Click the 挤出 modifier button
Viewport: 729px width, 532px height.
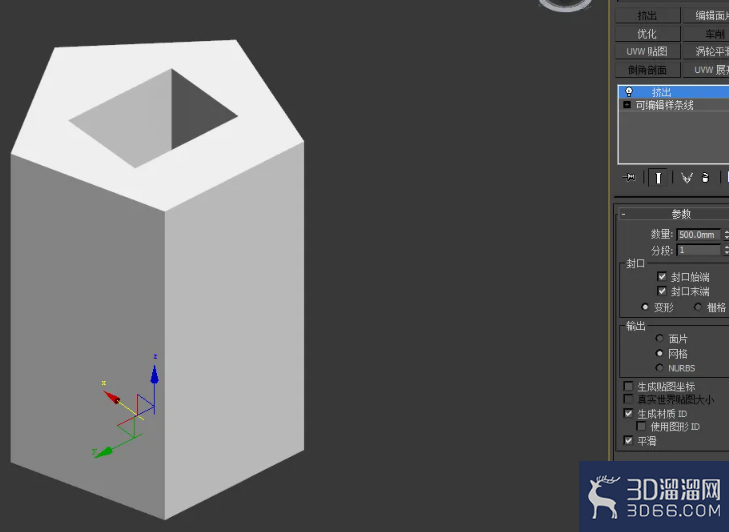[647, 15]
